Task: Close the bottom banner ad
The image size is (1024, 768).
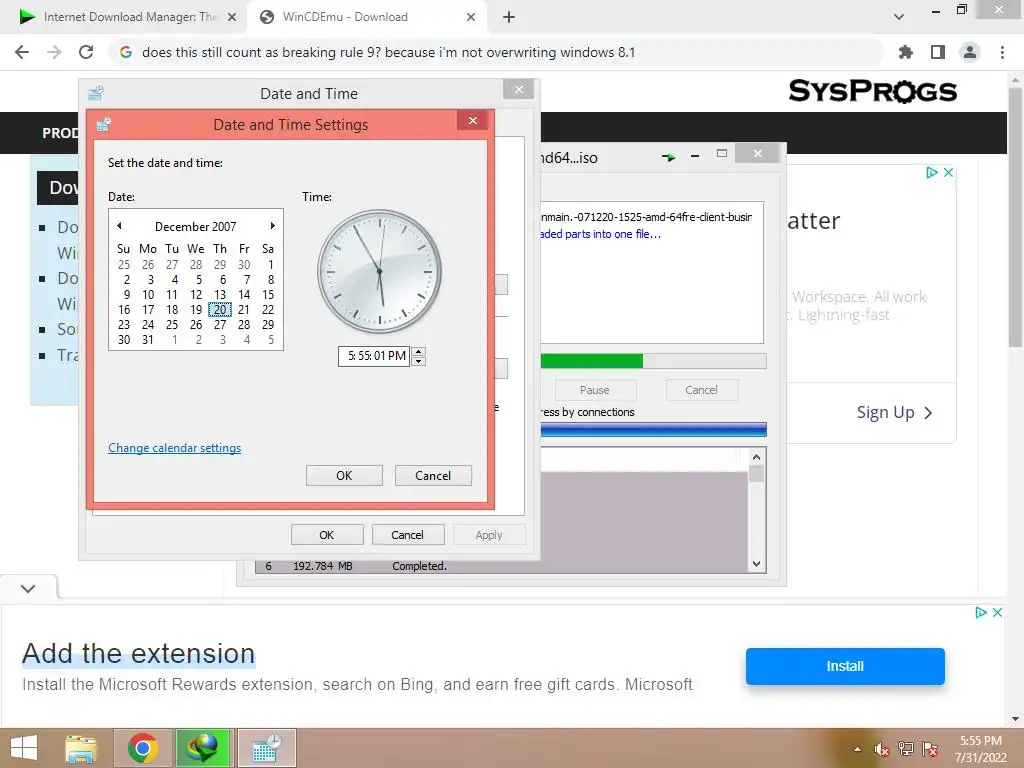Action: click(997, 613)
